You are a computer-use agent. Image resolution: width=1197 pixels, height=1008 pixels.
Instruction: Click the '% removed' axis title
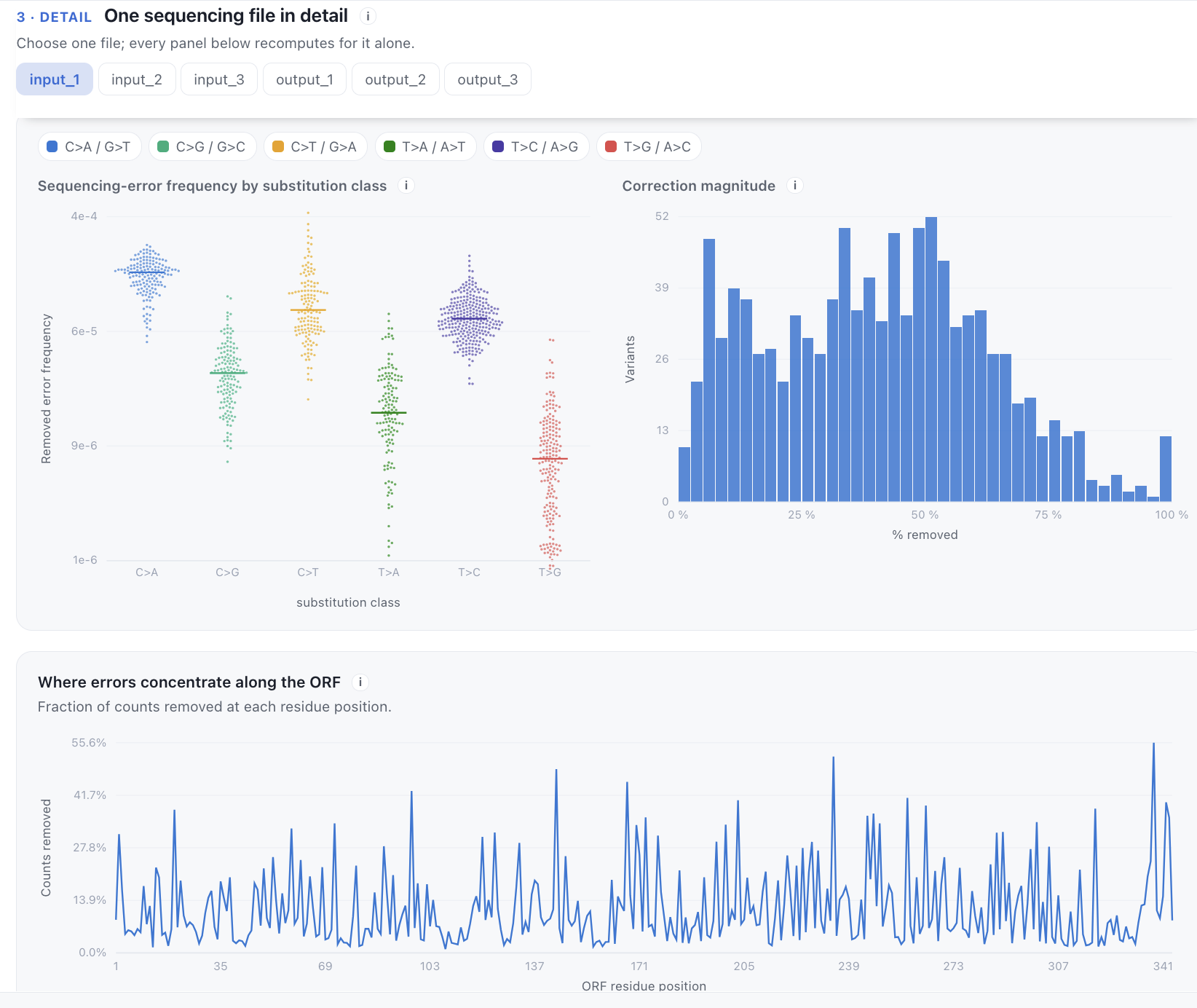[x=925, y=535]
